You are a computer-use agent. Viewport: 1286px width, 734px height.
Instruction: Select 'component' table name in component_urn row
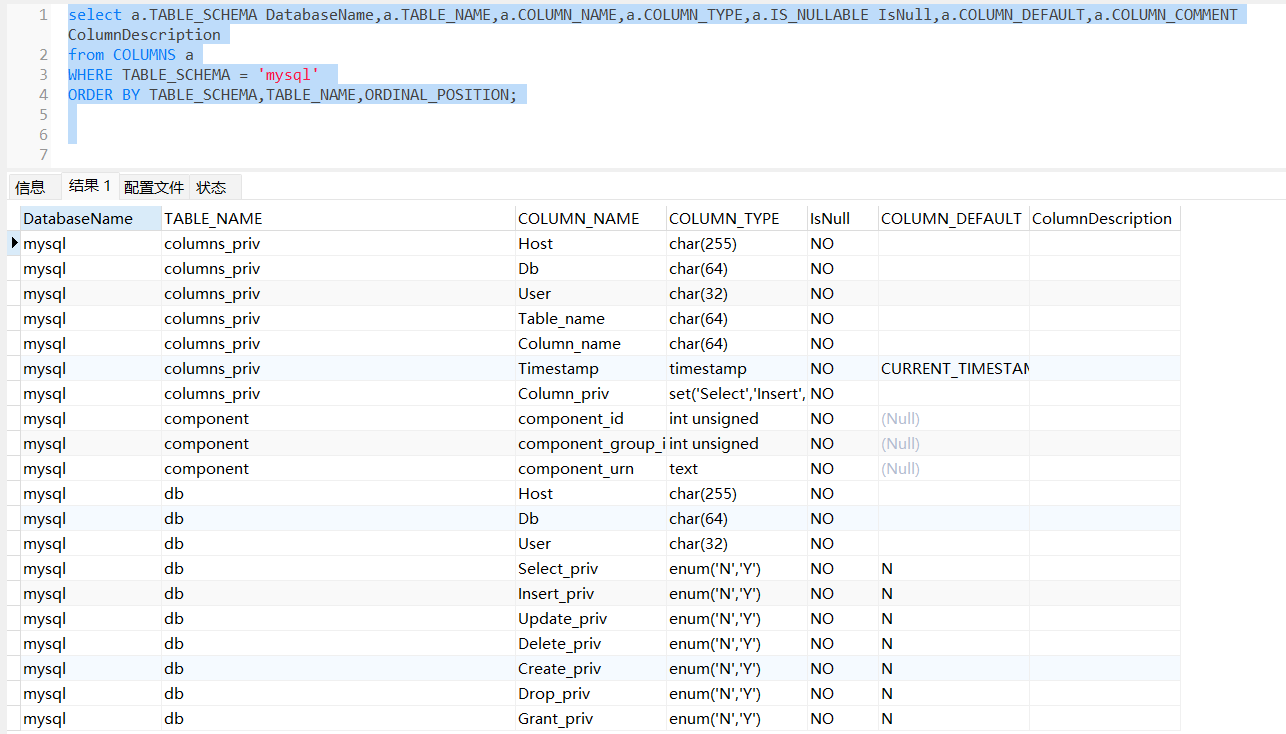[x=338, y=468]
